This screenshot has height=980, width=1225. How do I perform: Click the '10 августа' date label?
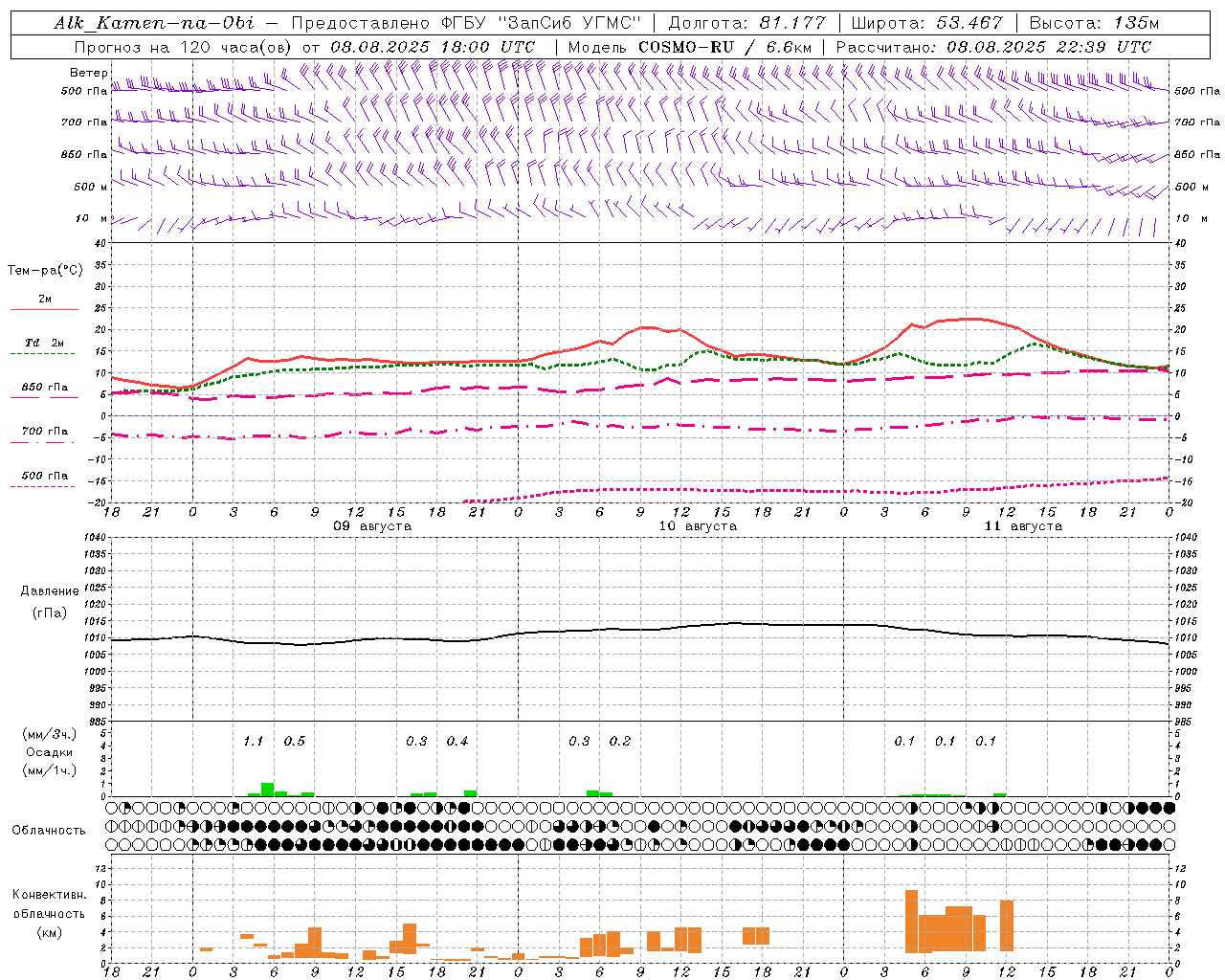698,526
